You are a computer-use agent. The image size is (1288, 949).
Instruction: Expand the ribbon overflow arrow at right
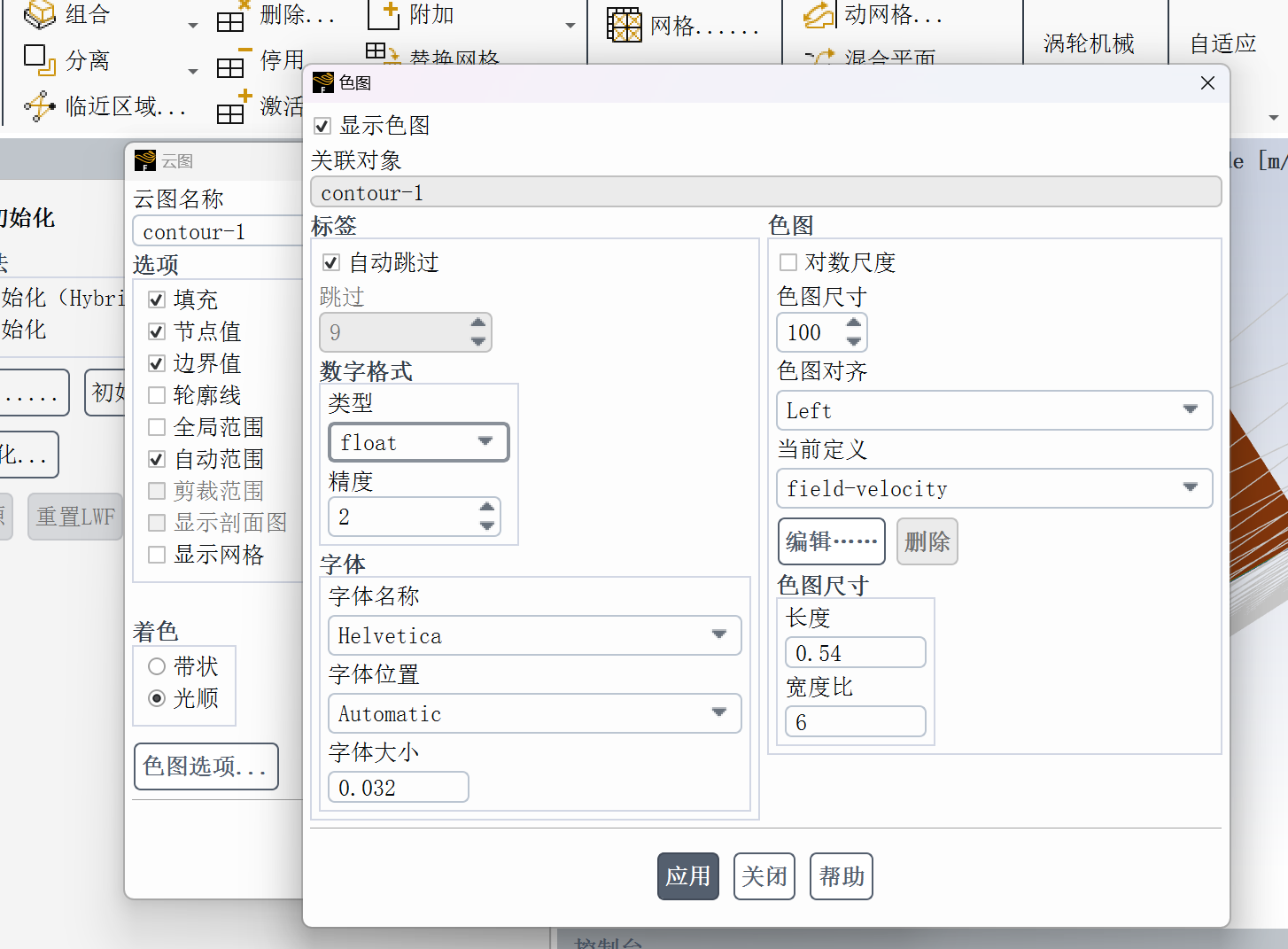1274,117
